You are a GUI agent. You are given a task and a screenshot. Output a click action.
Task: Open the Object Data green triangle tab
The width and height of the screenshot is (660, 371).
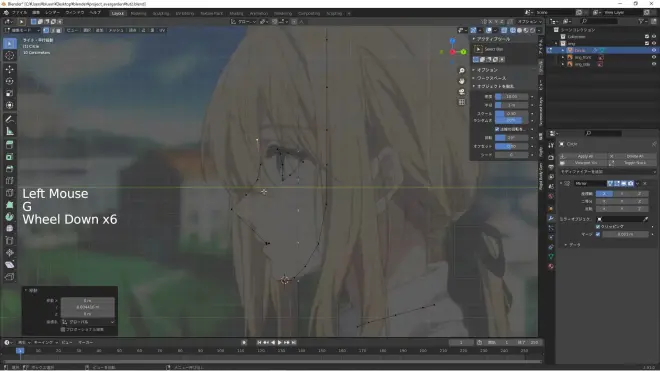click(551, 256)
